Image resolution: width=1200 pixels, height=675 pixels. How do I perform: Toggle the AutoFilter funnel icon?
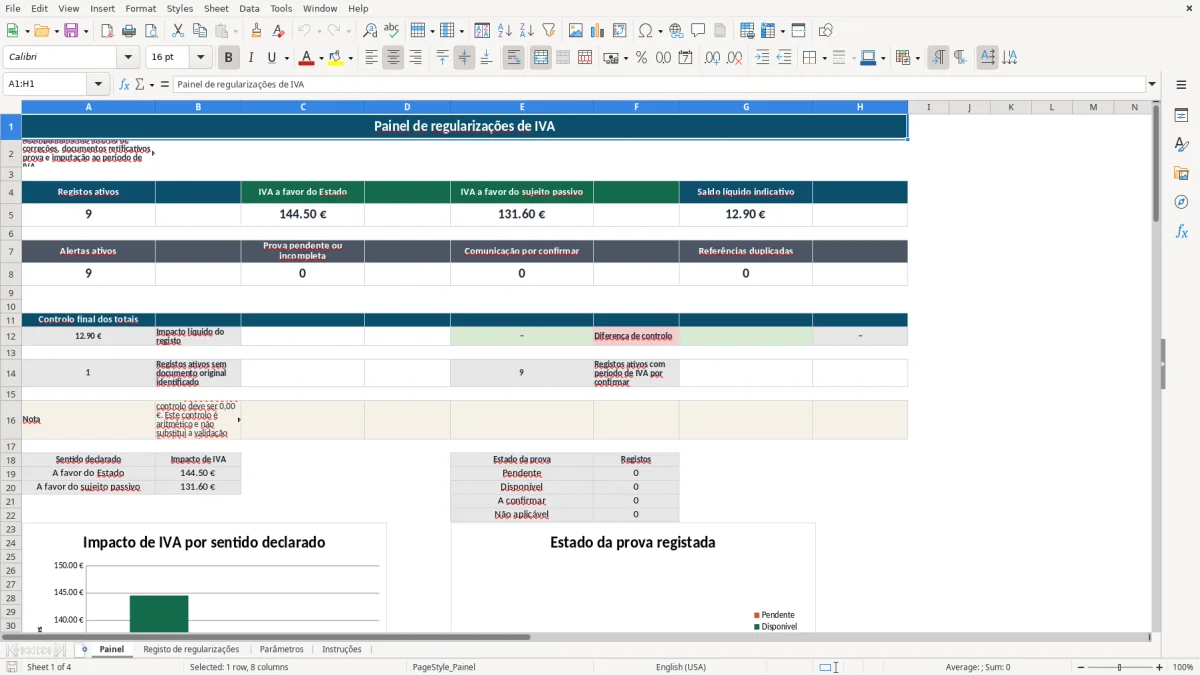pyautogui.click(x=549, y=31)
